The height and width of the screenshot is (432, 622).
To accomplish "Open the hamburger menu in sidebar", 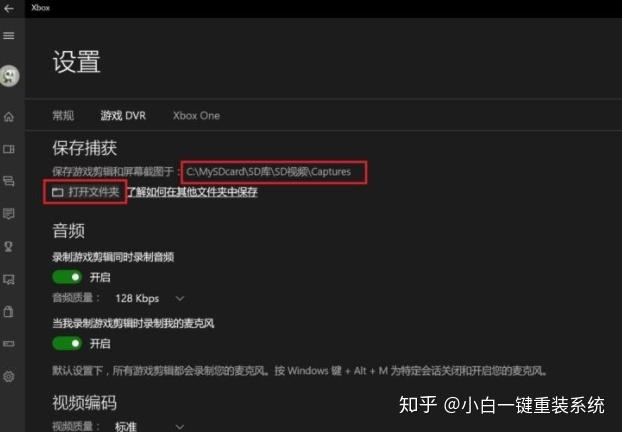I will tap(9, 36).
